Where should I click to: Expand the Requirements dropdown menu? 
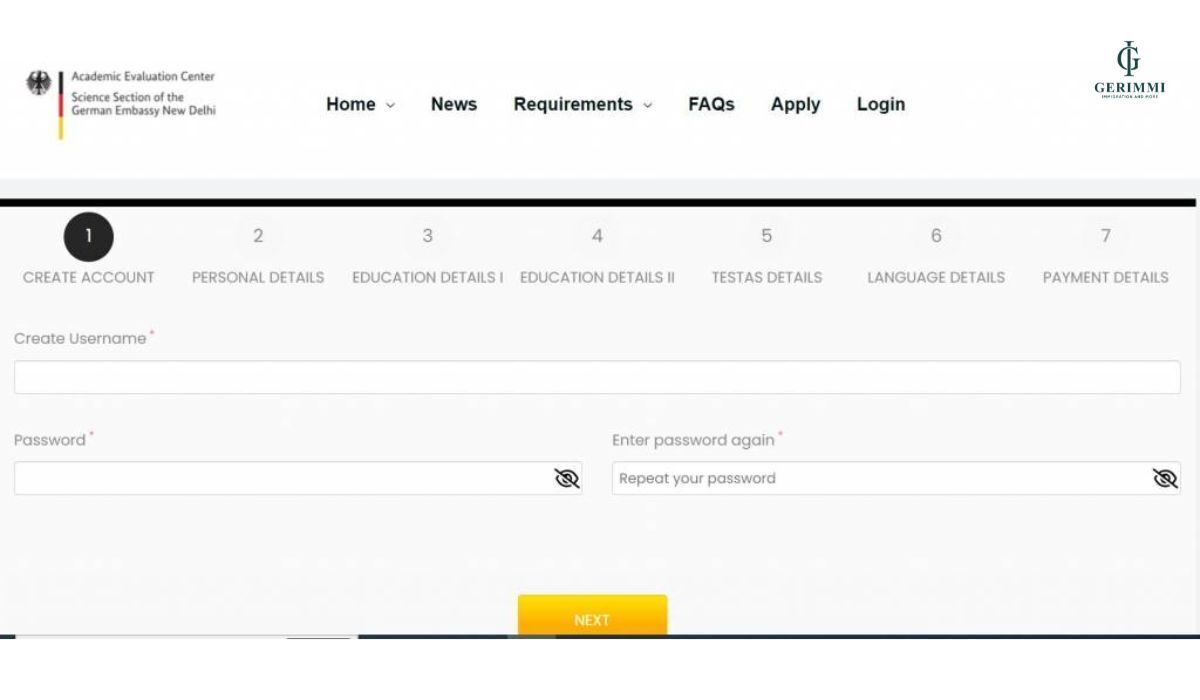[x=582, y=104]
